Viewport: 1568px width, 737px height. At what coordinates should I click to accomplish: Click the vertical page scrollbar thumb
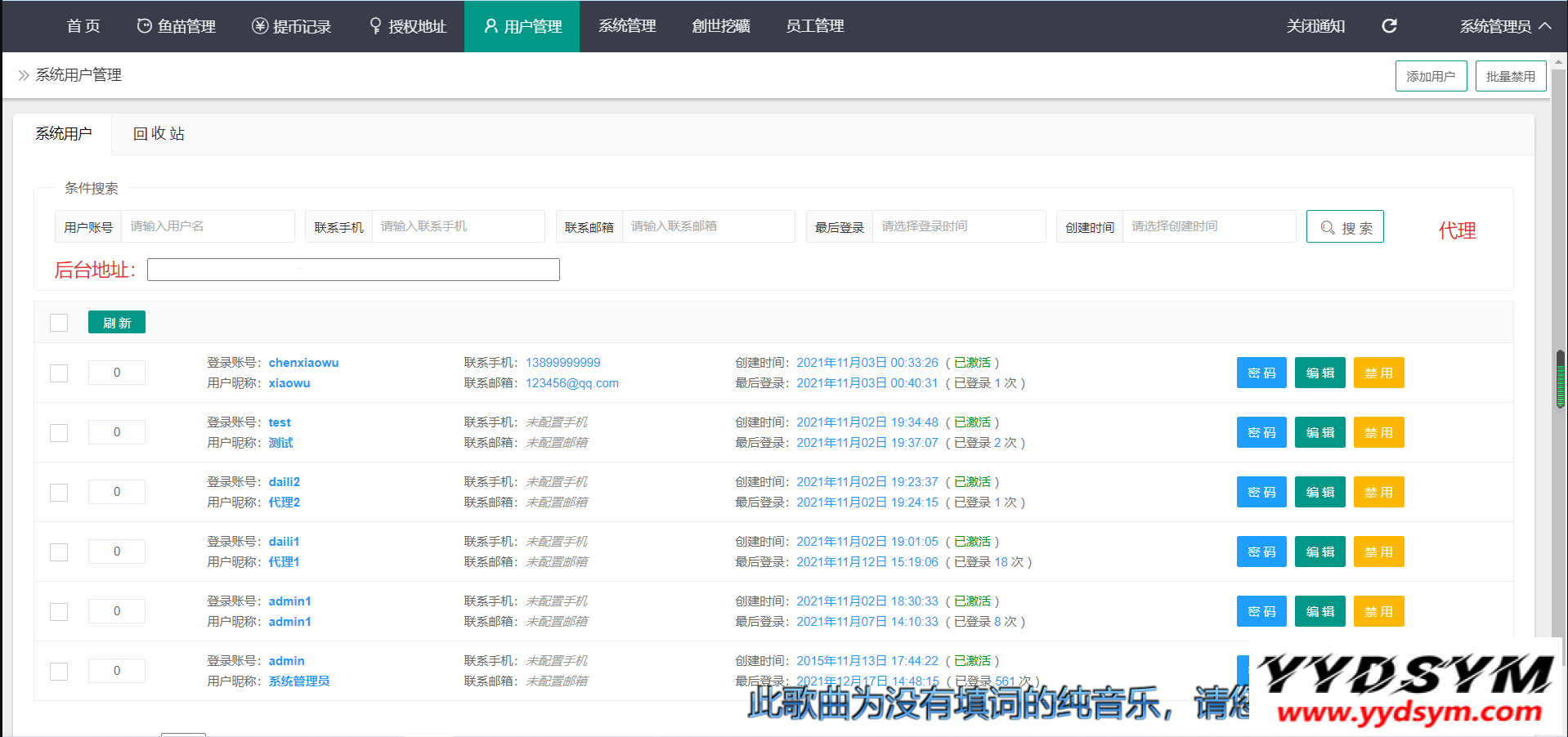(1560, 378)
